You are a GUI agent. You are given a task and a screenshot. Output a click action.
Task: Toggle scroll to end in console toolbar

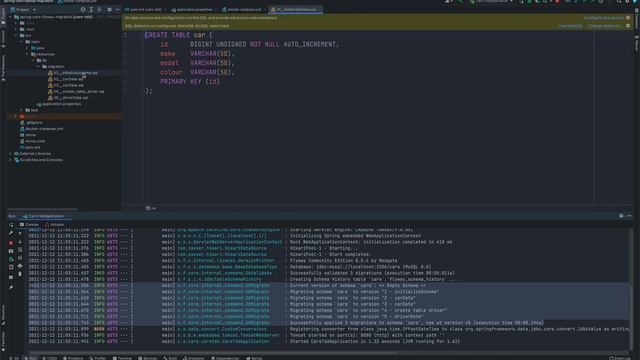coord(20,258)
